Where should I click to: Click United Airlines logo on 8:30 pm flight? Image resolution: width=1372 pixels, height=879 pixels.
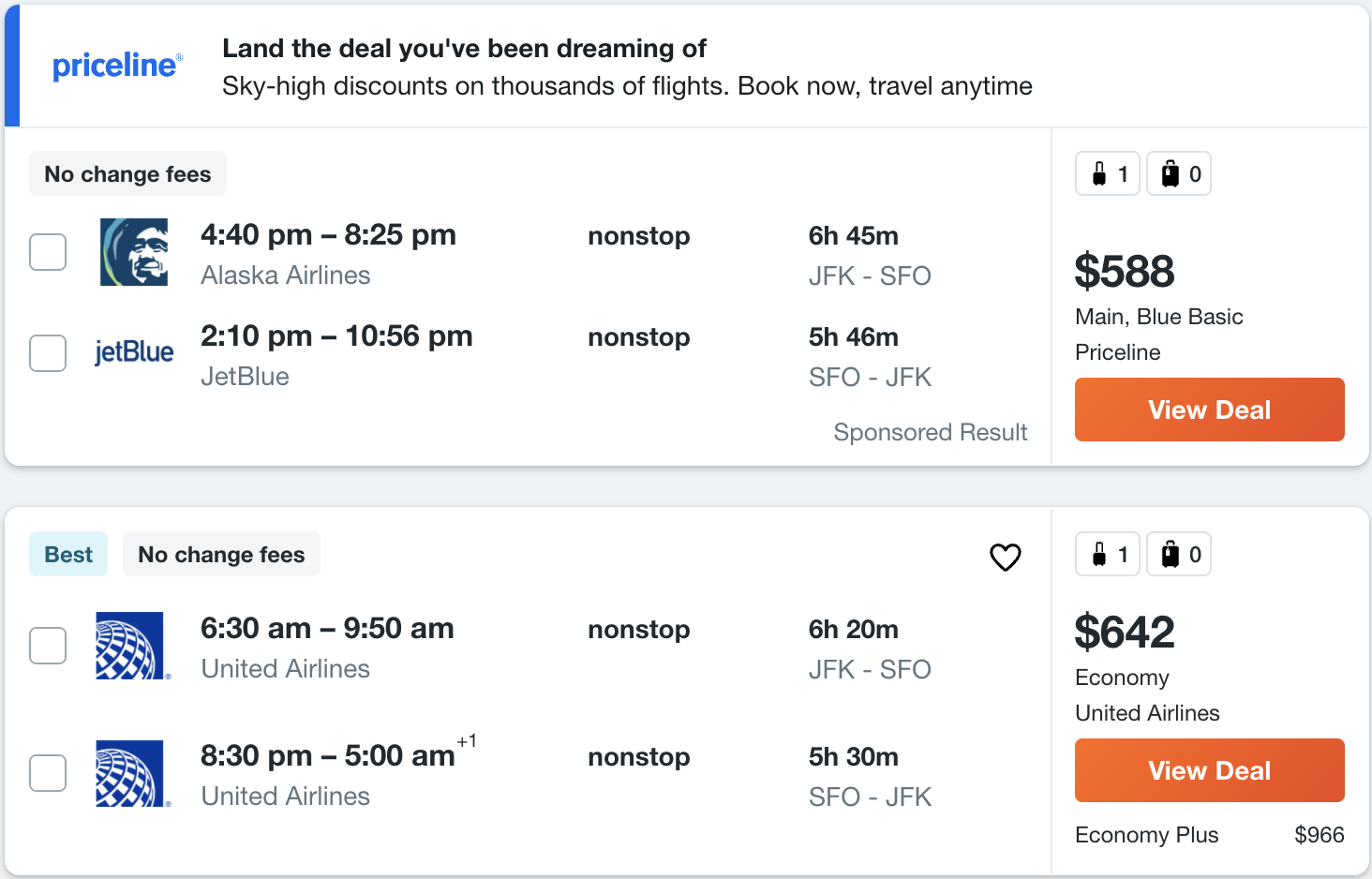132,773
